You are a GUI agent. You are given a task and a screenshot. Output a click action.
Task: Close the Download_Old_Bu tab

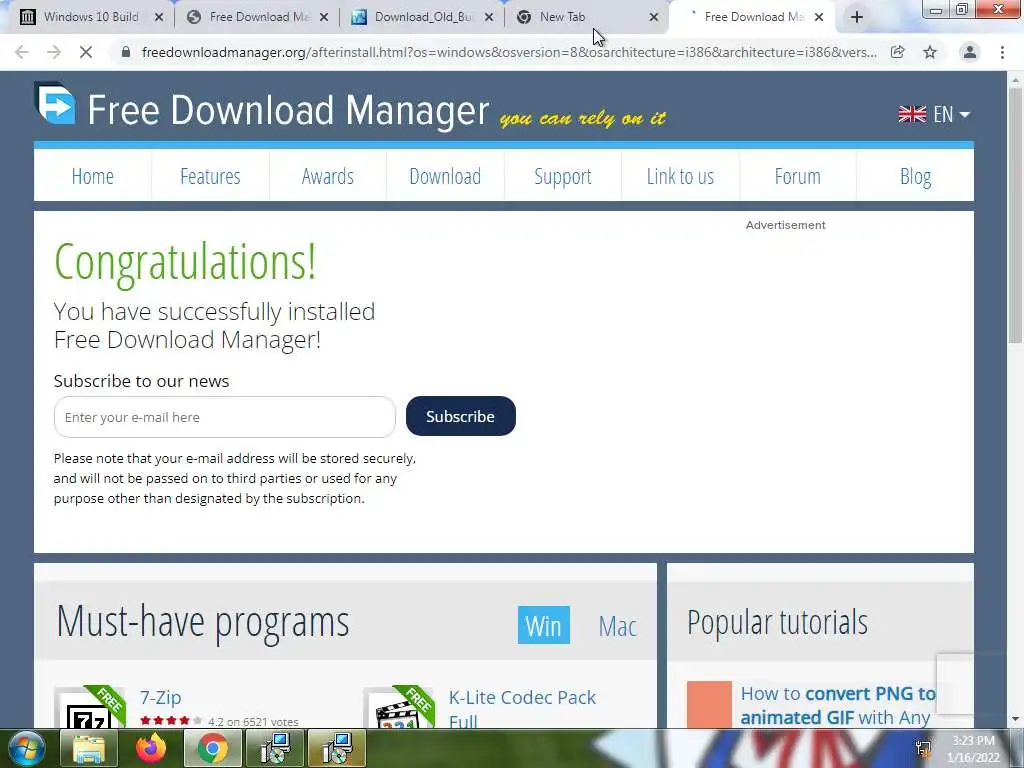tap(488, 17)
